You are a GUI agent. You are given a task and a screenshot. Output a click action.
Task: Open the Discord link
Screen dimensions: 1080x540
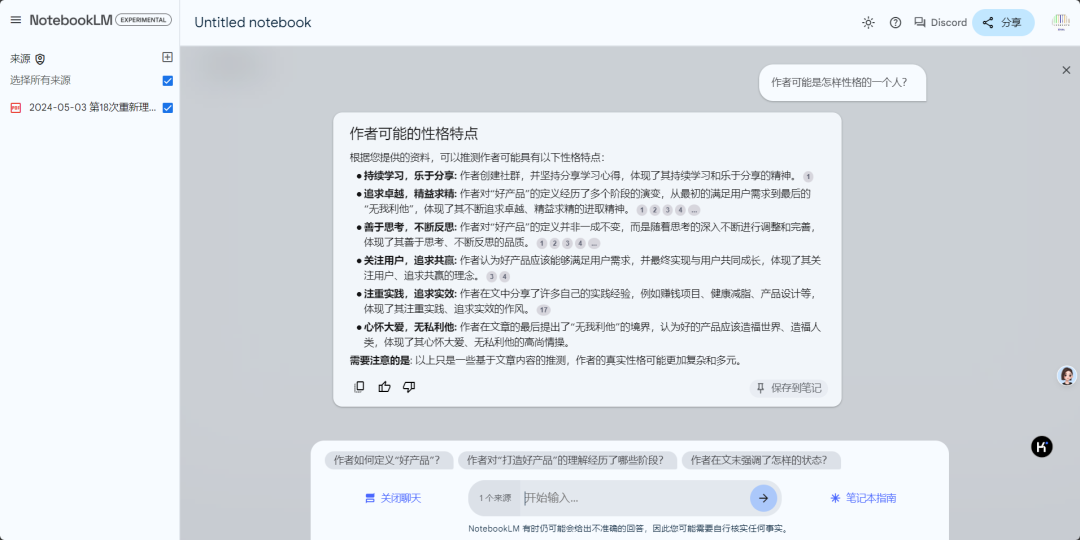tap(940, 23)
